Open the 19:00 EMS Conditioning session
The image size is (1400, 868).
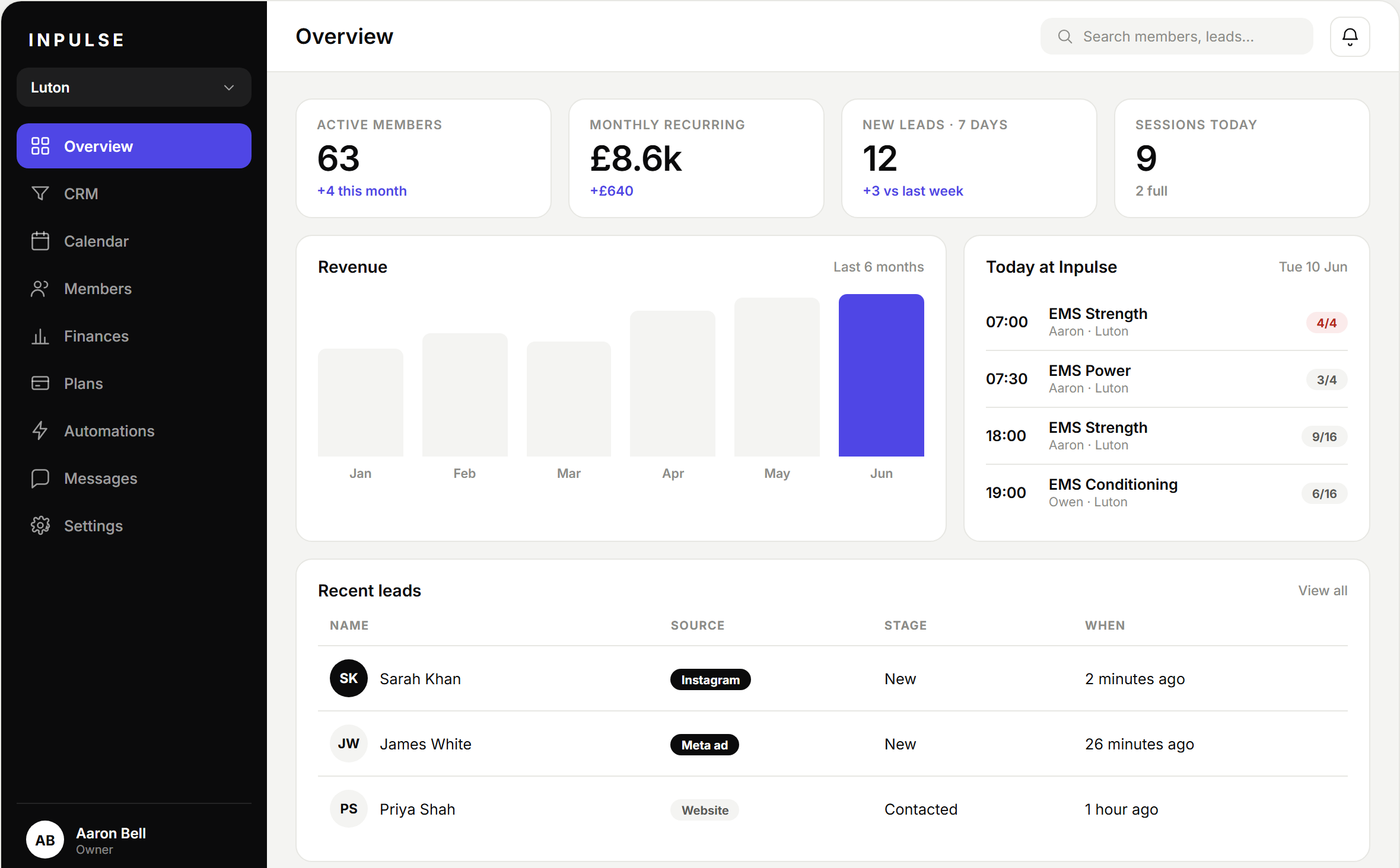click(1166, 493)
